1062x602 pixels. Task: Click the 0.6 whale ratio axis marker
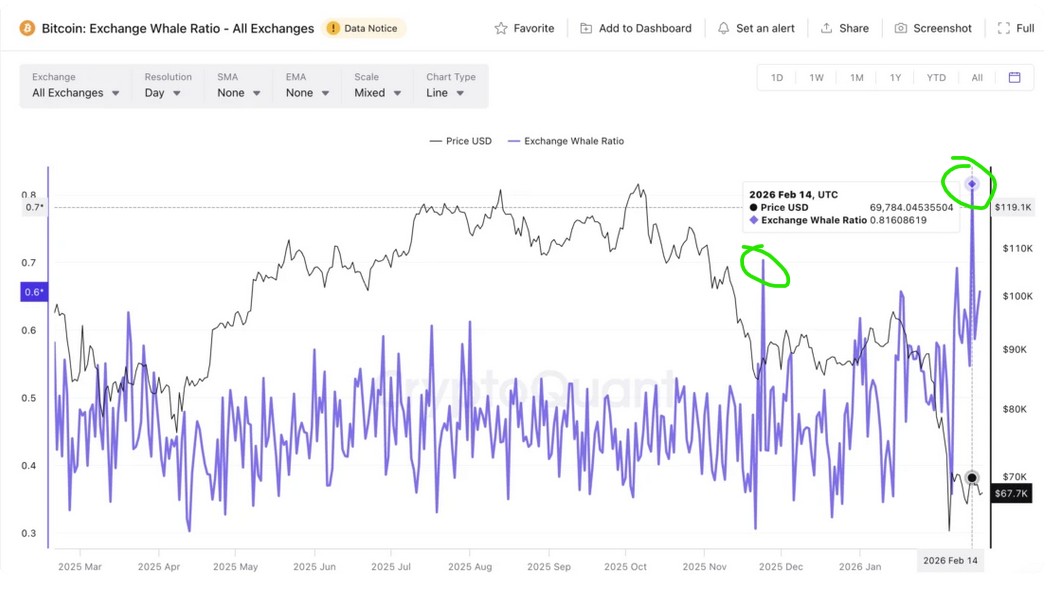click(x=34, y=292)
